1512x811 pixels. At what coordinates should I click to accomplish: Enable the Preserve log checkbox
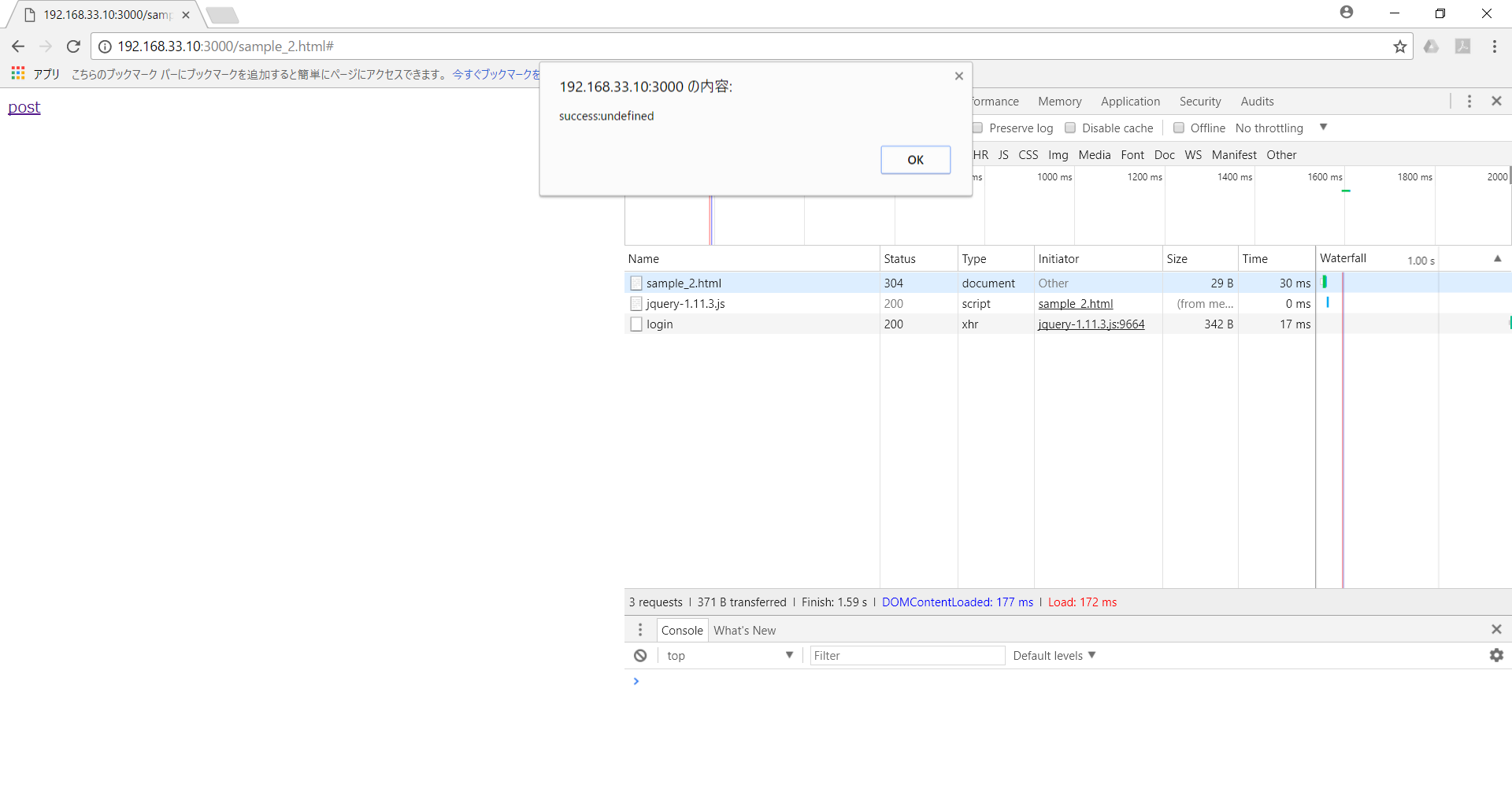(978, 128)
